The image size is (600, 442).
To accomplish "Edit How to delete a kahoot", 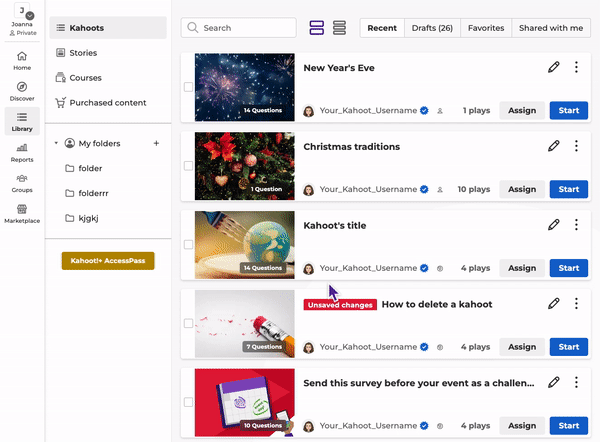I will [x=553, y=304].
